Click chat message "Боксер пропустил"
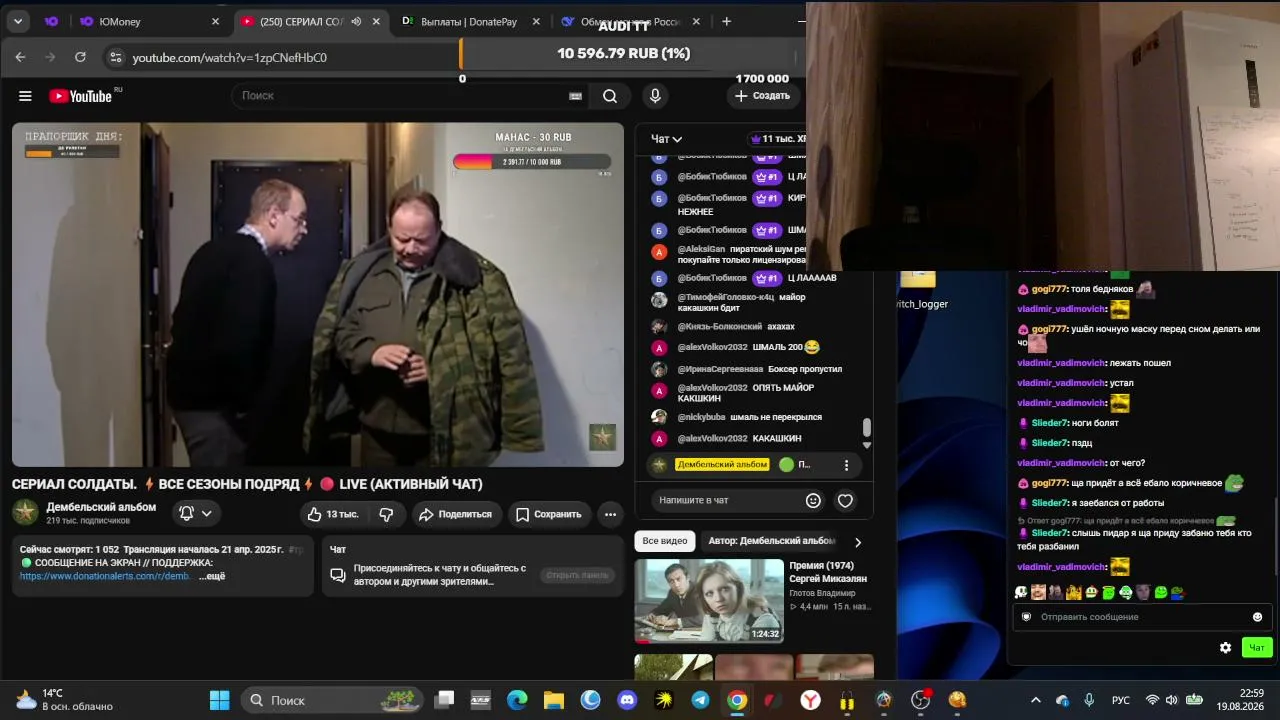1280x720 pixels. (805, 369)
